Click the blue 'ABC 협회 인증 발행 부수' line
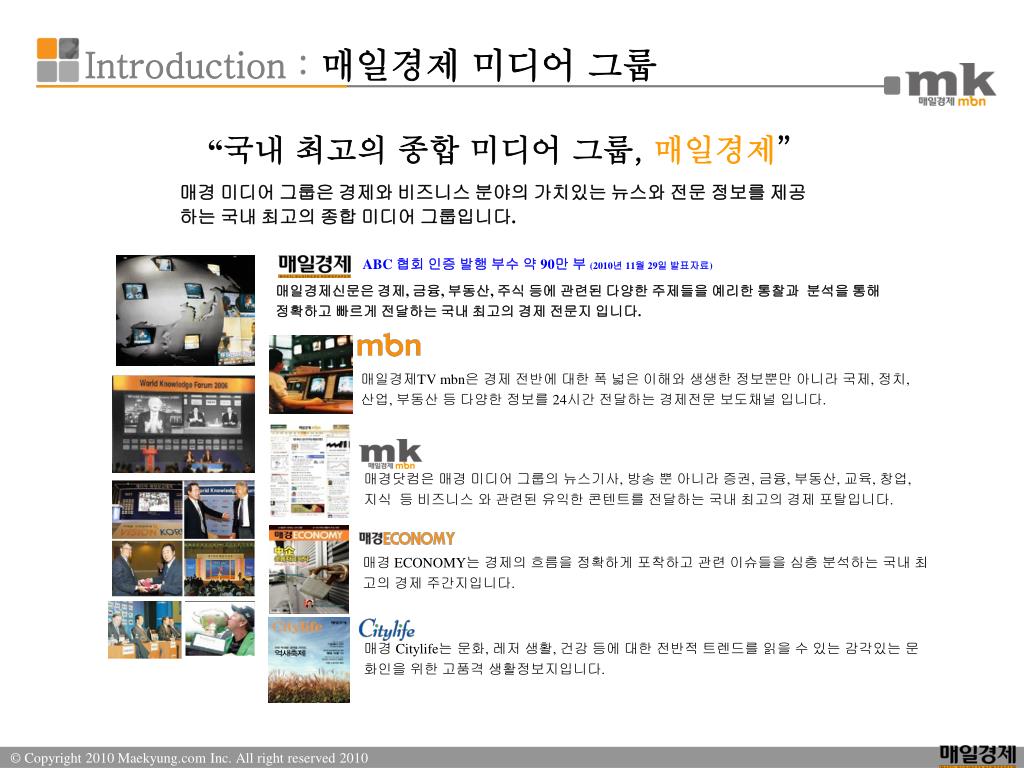 (474, 264)
